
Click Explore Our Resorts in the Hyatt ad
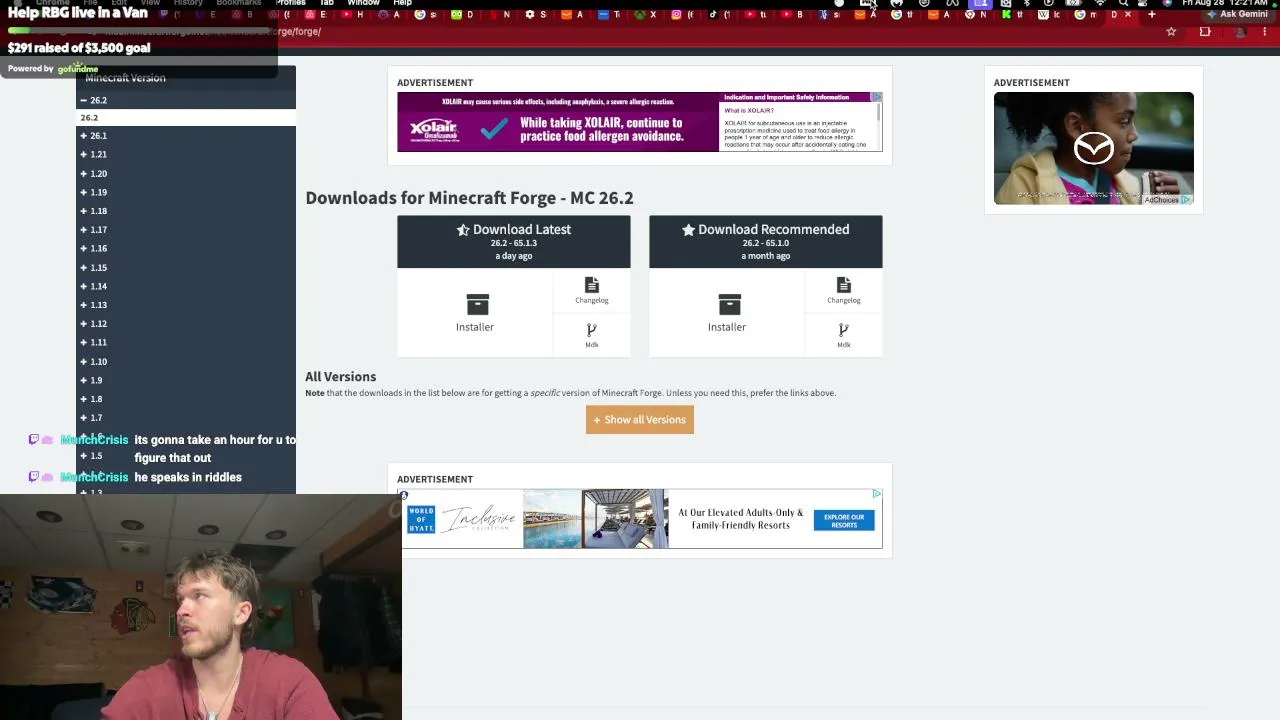[x=844, y=521]
